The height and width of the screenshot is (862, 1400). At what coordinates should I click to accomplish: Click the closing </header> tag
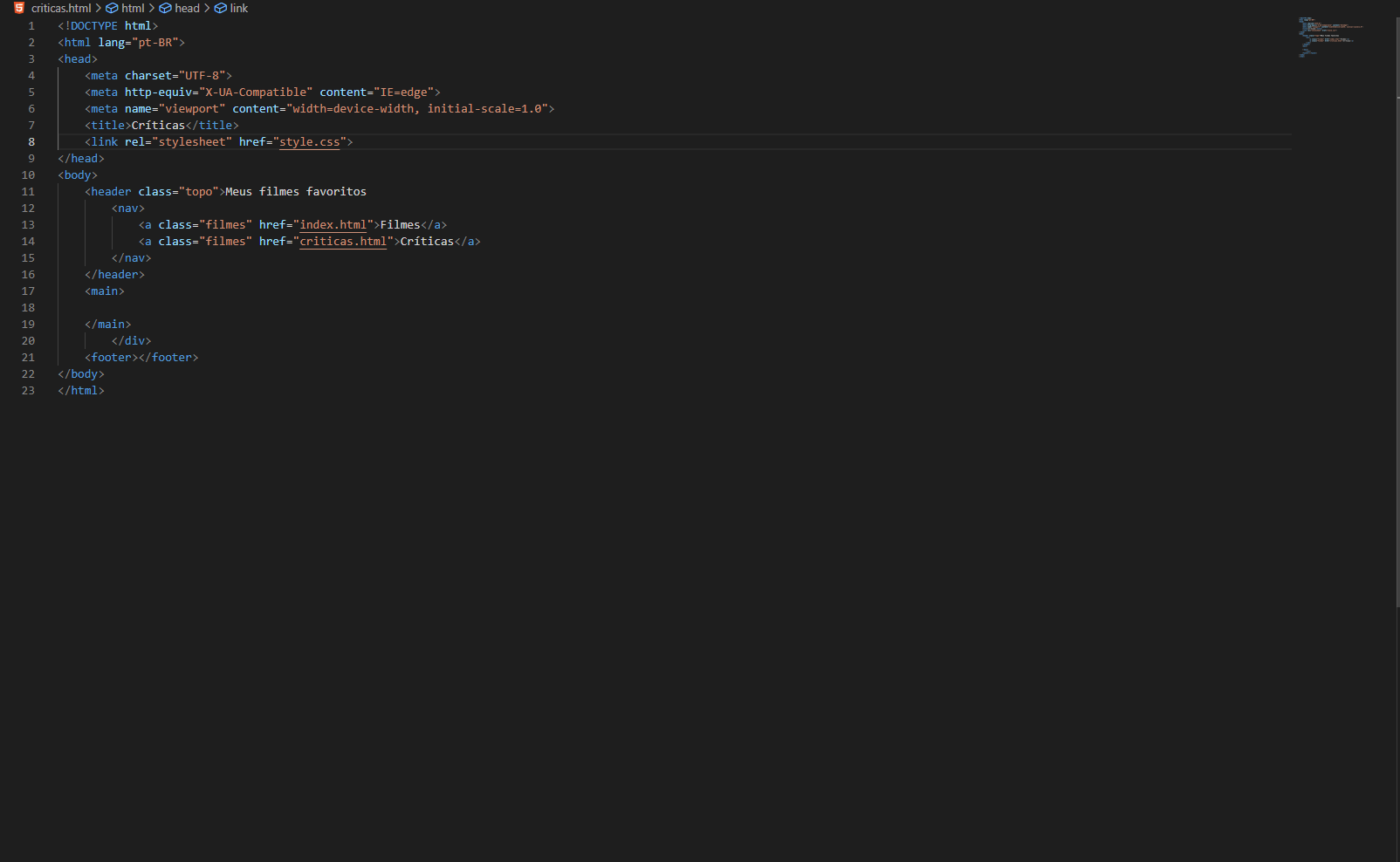(115, 274)
